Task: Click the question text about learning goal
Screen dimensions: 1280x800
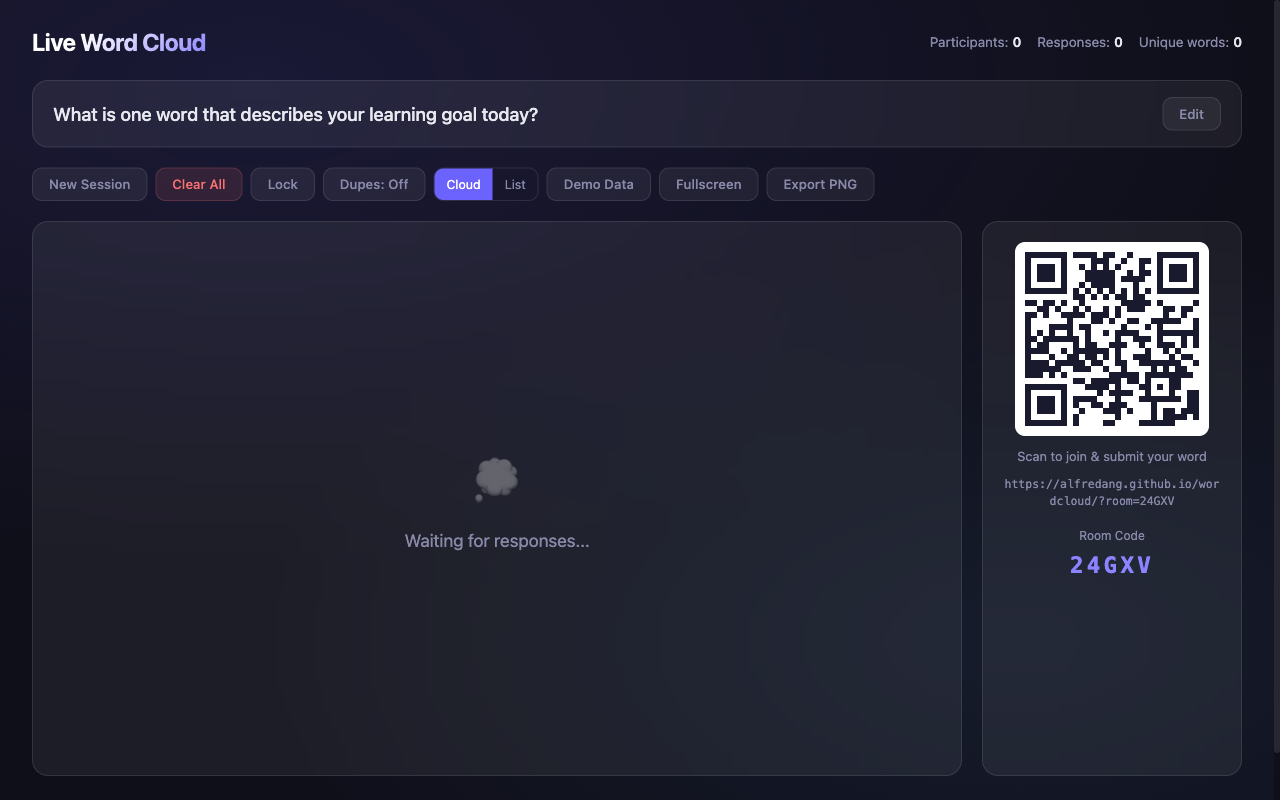Action: [x=296, y=114]
